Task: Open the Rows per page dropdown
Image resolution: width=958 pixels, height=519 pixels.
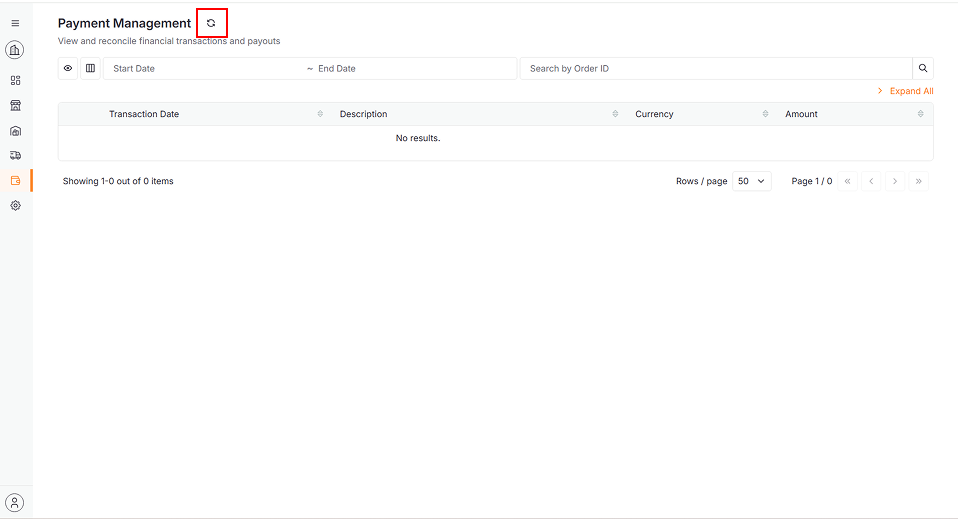Action: [x=752, y=181]
